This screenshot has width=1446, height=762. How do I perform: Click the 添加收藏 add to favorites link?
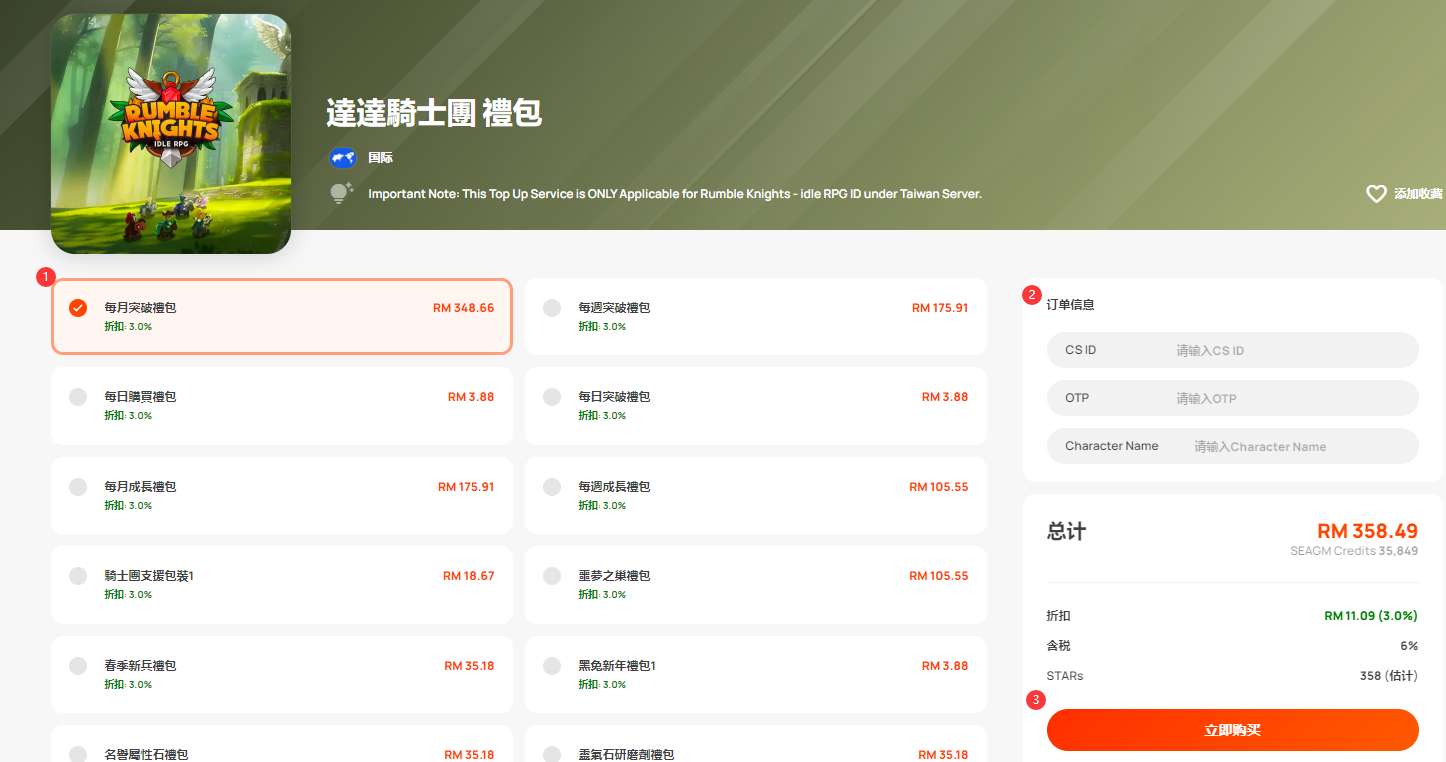click(1418, 194)
